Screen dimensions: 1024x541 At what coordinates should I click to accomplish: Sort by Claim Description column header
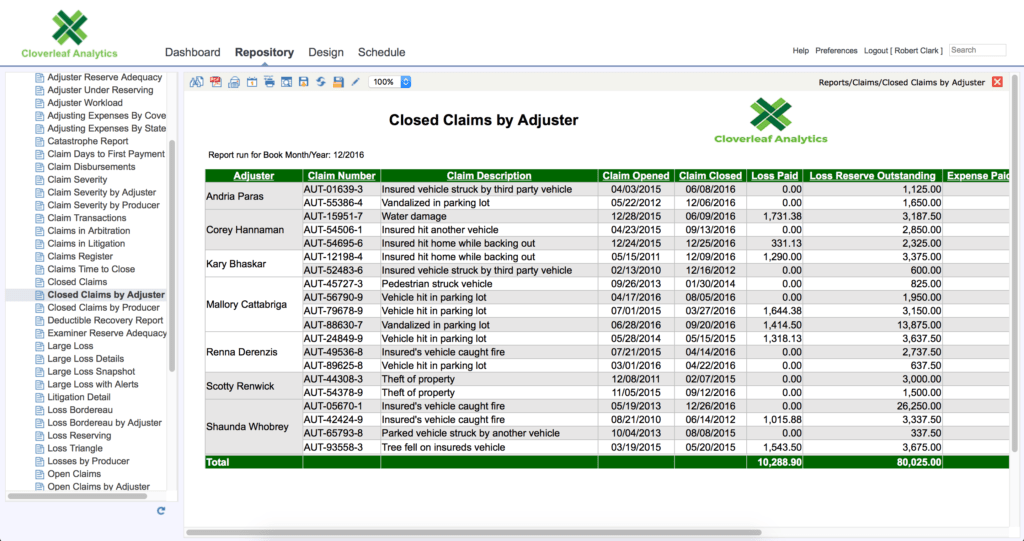[x=489, y=176]
